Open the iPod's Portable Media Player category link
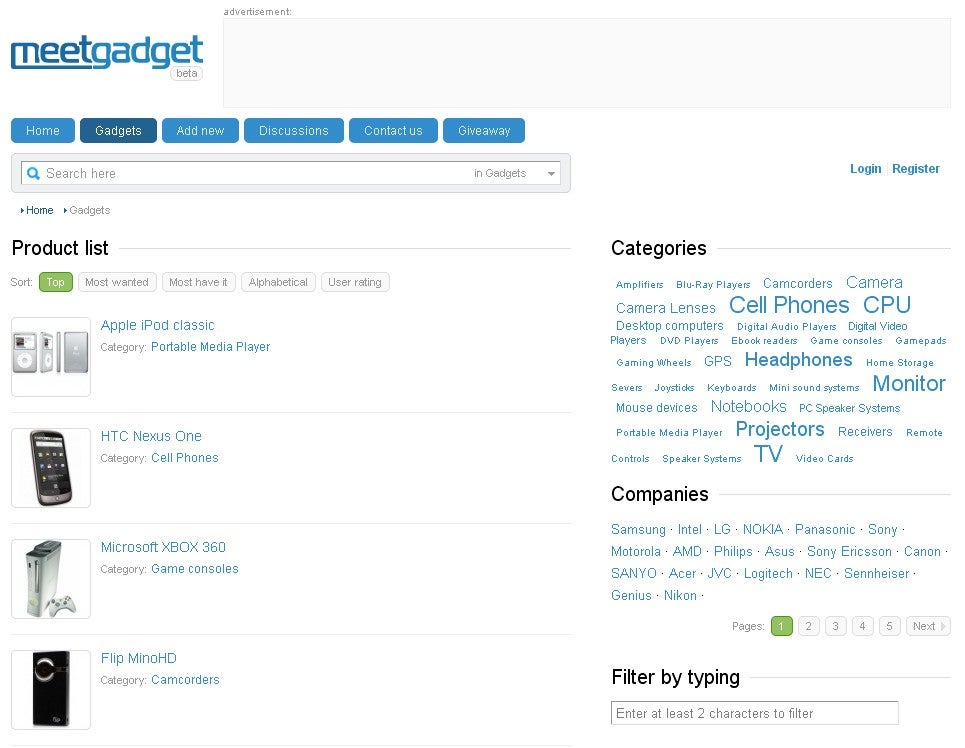 tap(210, 347)
